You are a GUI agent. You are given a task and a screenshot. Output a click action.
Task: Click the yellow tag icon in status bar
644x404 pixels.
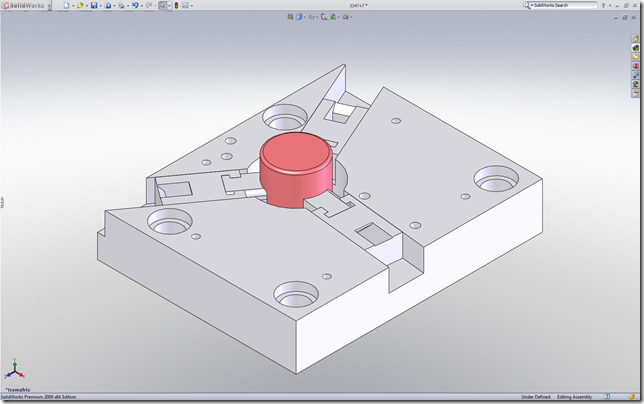632,397
